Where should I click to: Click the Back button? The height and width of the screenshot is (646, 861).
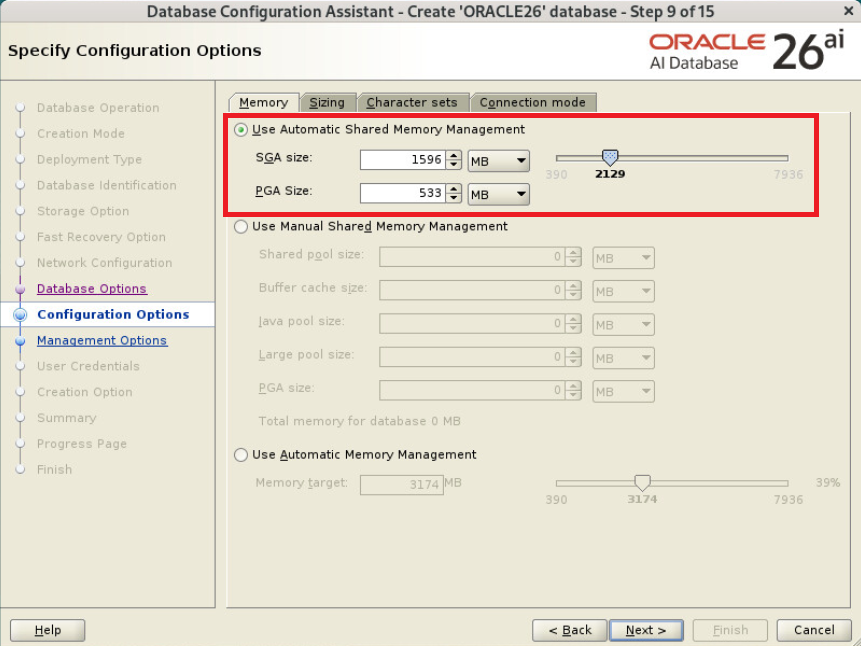[569, 630]
